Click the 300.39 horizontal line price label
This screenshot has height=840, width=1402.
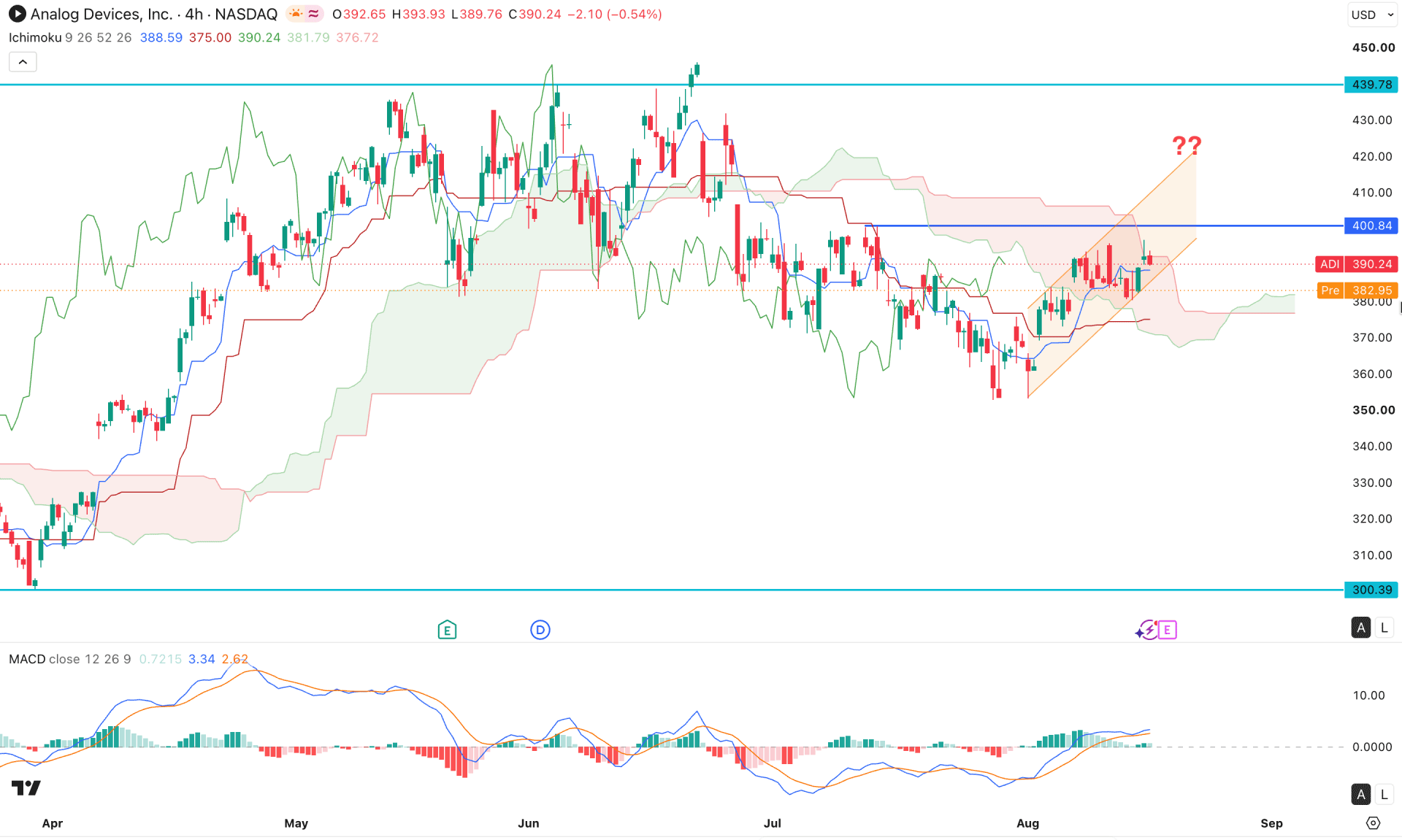(x=1371, y=590)
